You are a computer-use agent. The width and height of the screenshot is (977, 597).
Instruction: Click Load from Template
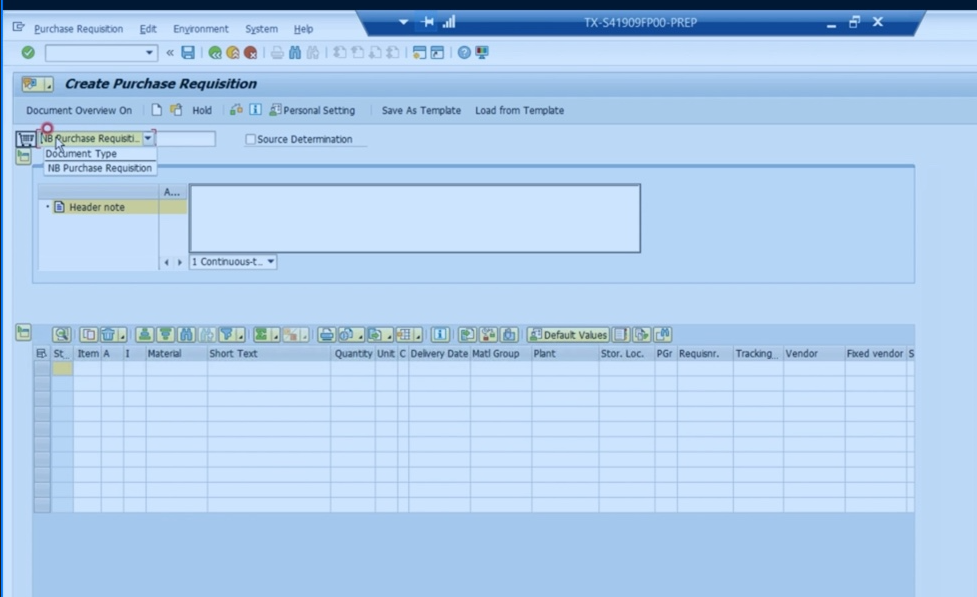[x=520, y=110]
